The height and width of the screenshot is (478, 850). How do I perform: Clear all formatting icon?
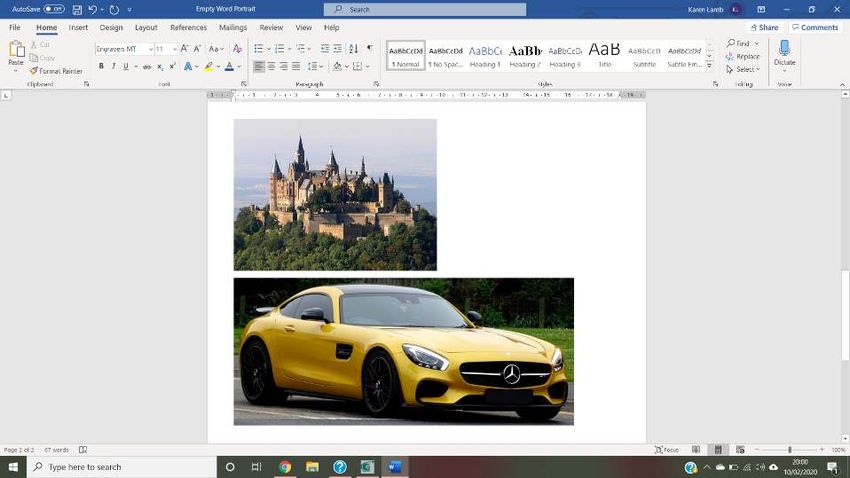[237, 49]
